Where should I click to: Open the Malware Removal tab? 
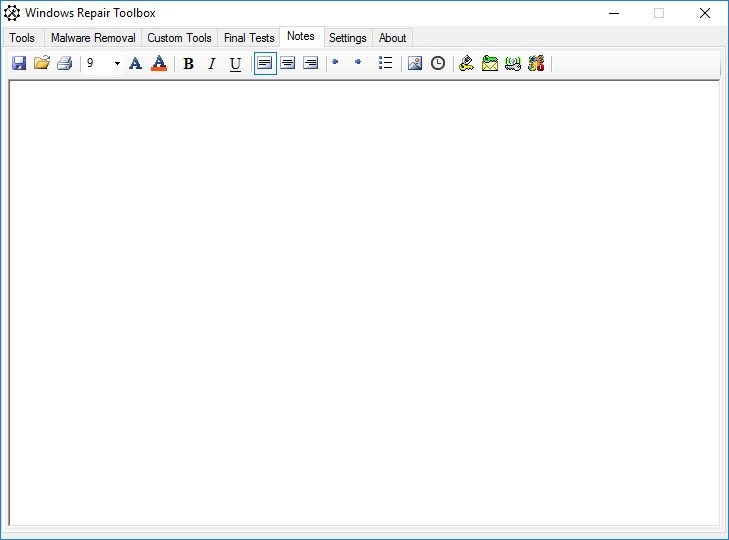click(x=93, y=38)
